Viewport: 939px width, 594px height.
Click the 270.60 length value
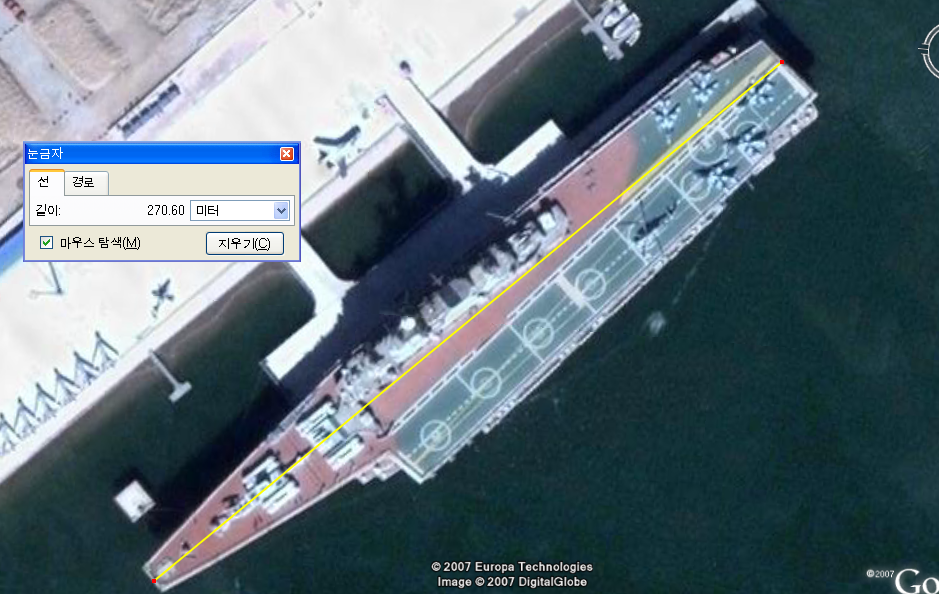165,210
